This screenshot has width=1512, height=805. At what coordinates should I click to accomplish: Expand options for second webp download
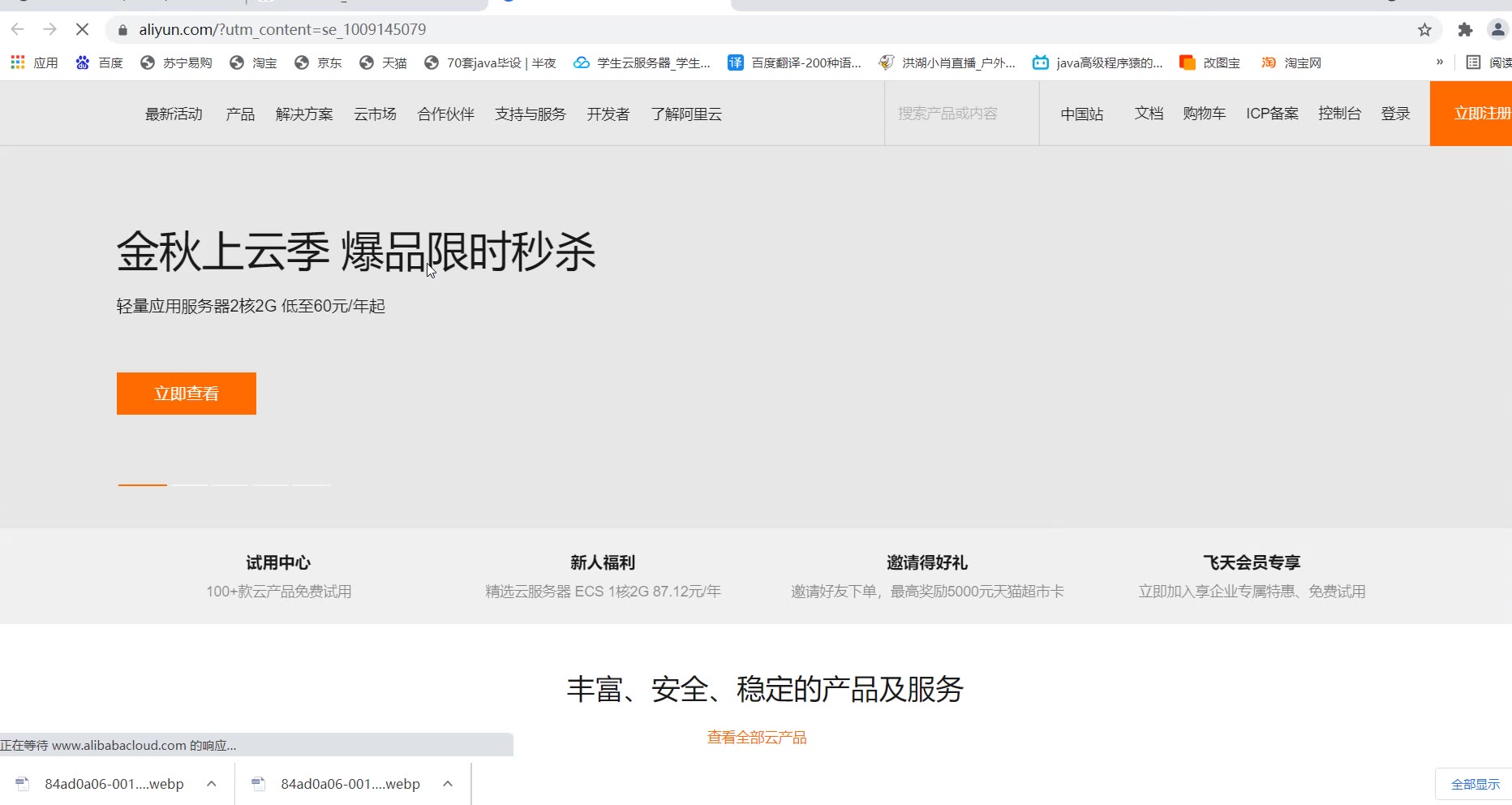pyautogui.click(x=448, y=784)
